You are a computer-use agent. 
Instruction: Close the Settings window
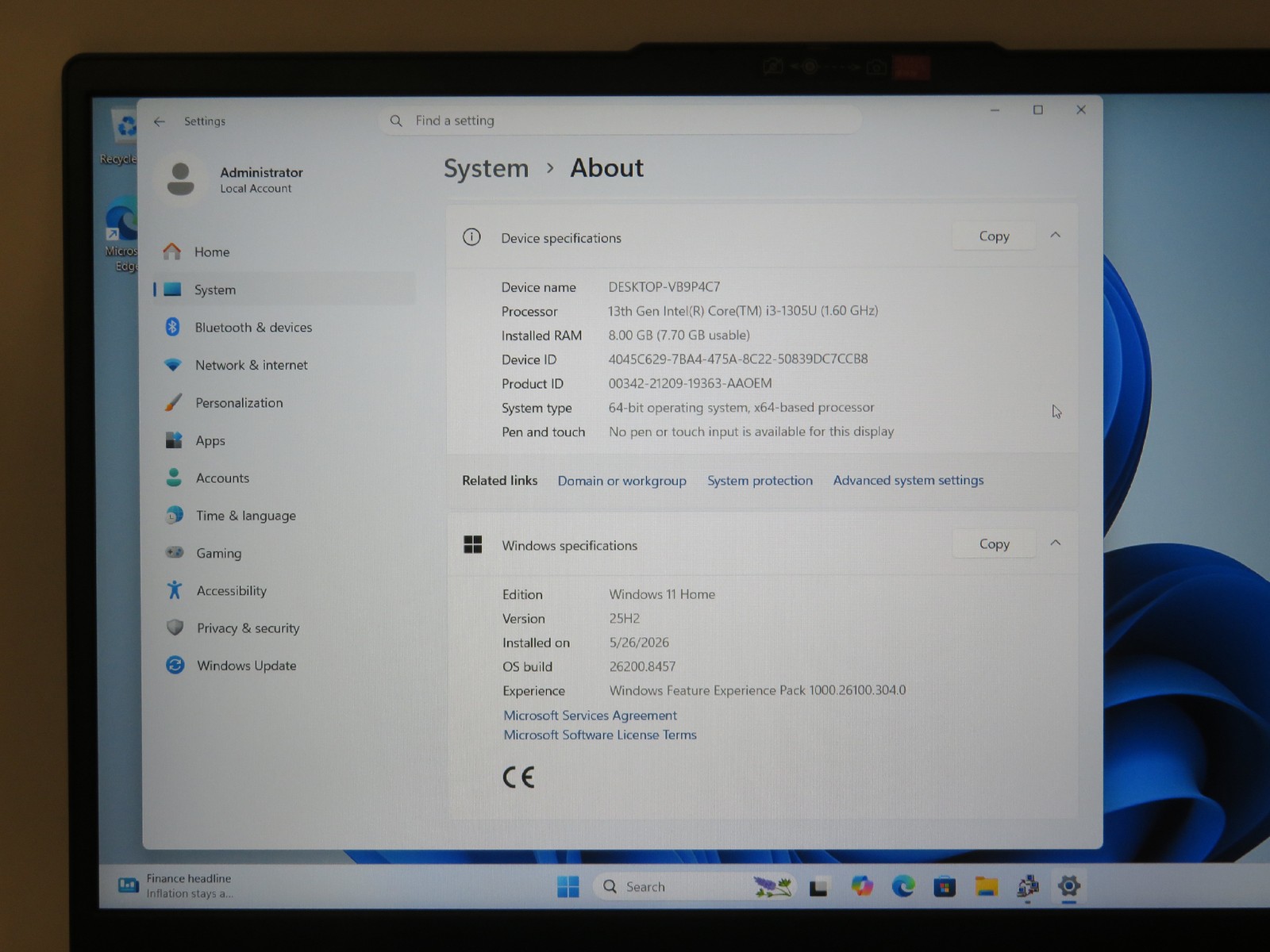click(1080, 109)
